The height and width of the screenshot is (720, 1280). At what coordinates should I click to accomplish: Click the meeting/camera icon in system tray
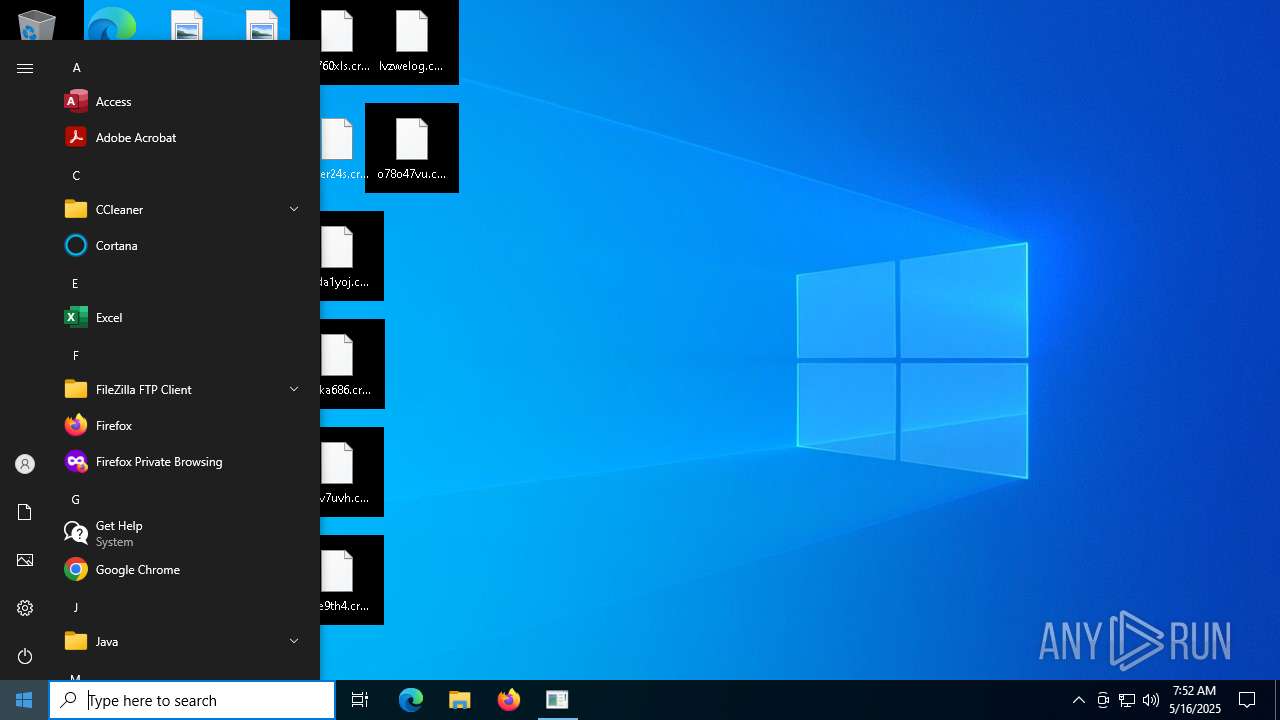tap(1103, 700)
